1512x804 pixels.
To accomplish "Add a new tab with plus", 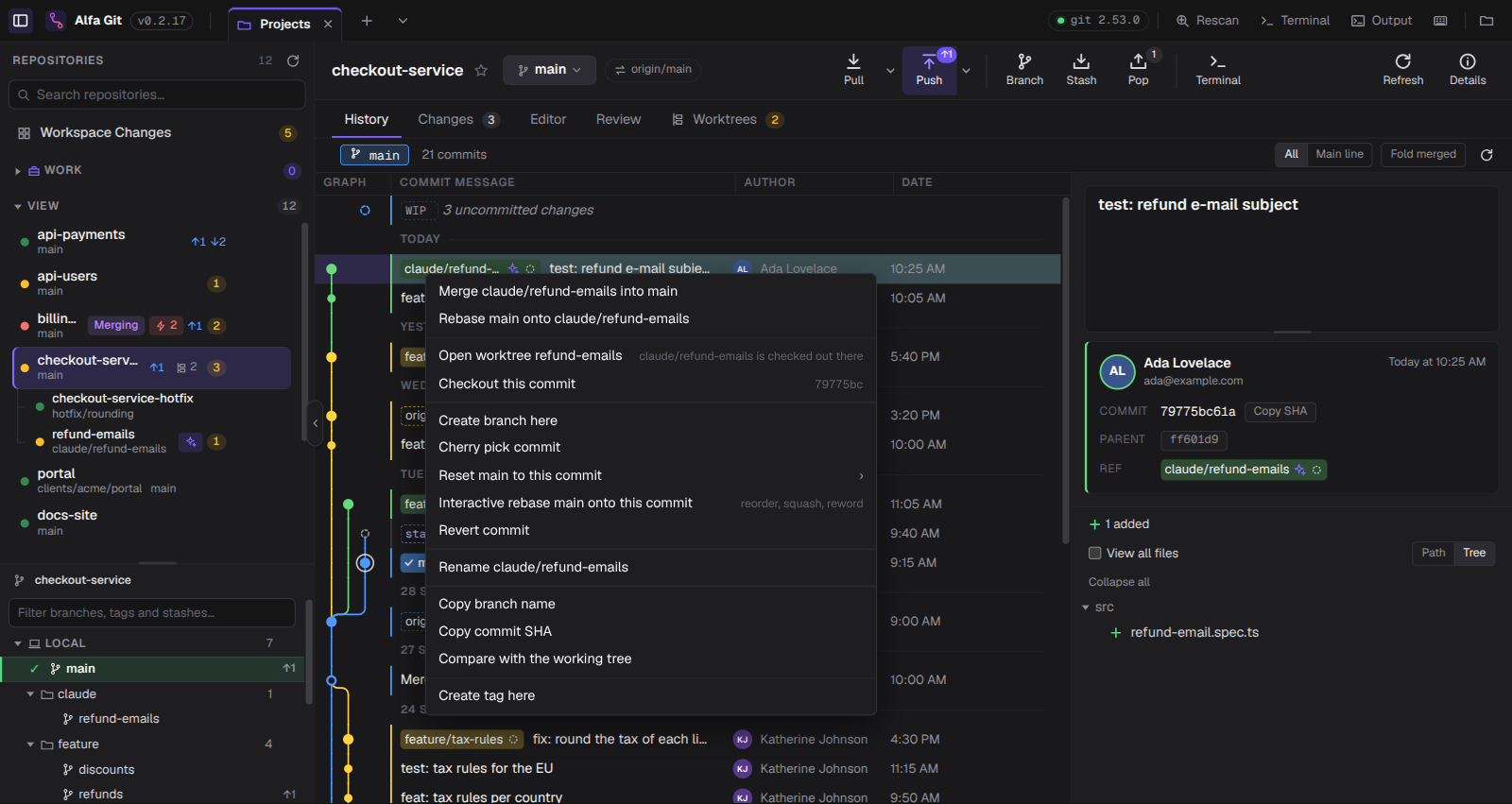I will click(x=367, y=21).
